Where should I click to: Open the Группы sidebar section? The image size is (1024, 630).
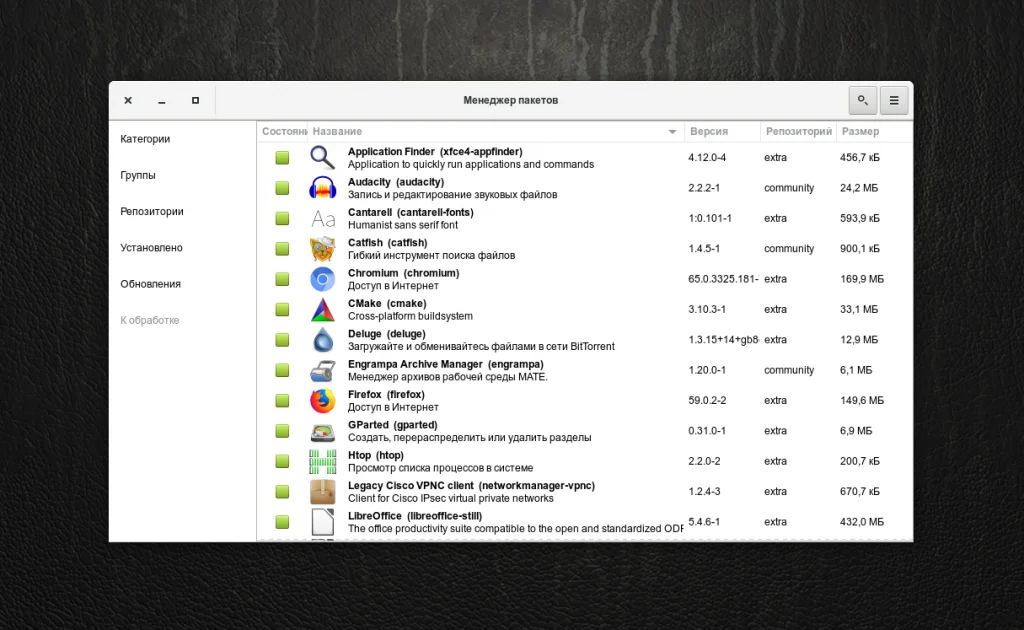click(138, 175)
